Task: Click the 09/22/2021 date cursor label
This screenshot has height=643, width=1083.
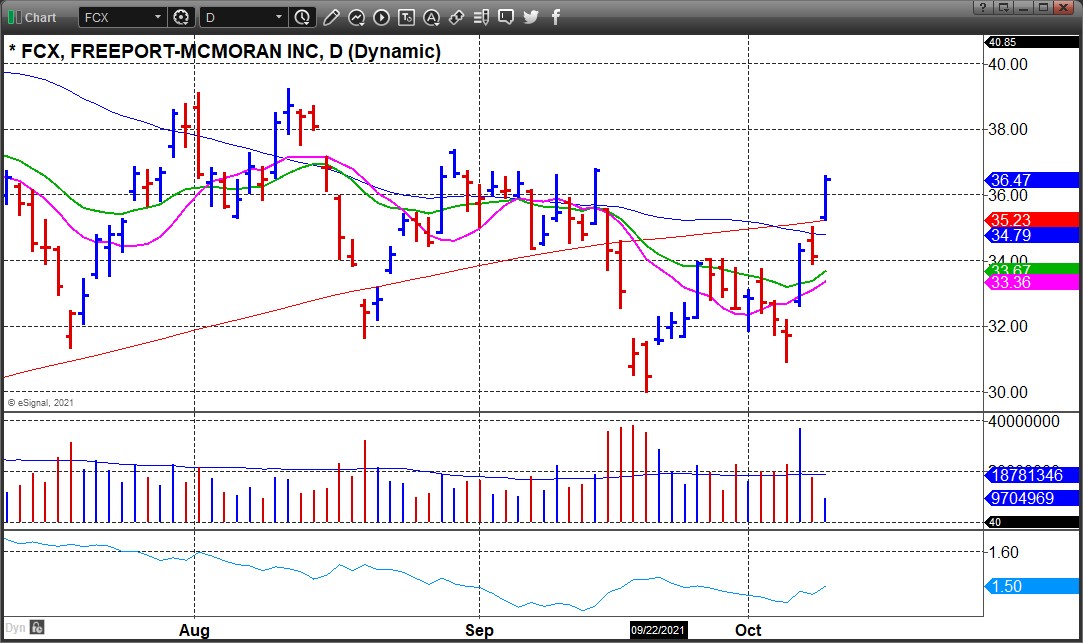Action: tap(658, 630)
